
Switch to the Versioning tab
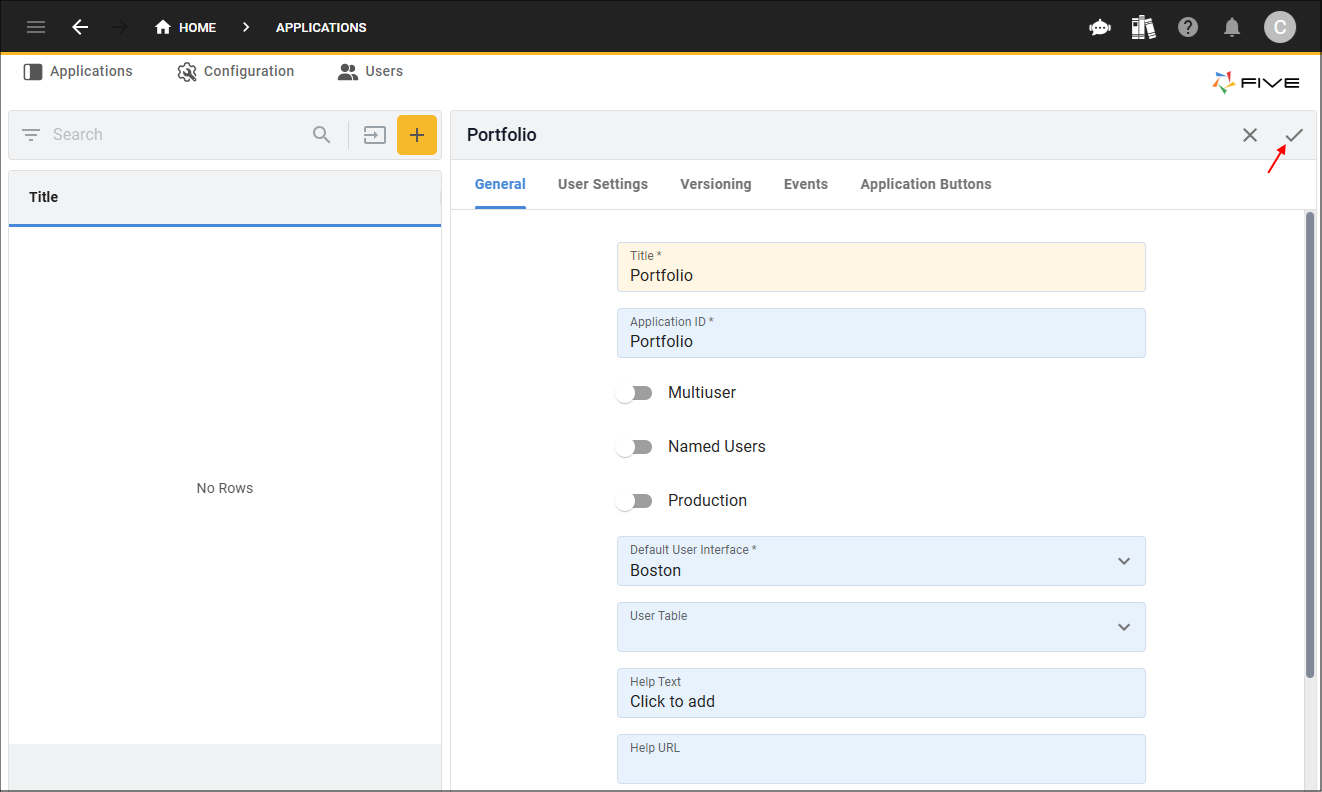click(716, 184)
